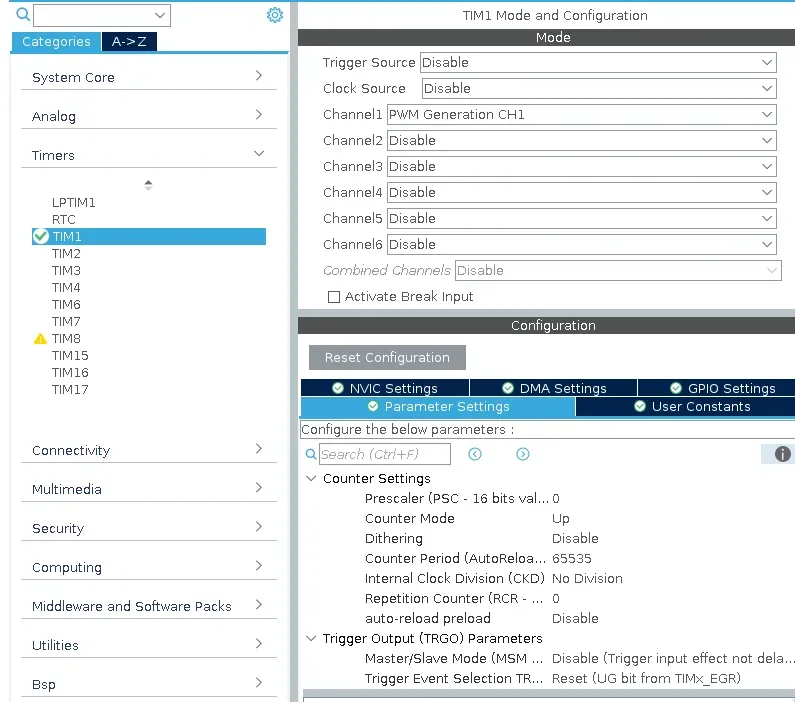
Task: Click the Trigger Event Selection Reset value
Action: [646, 678]
